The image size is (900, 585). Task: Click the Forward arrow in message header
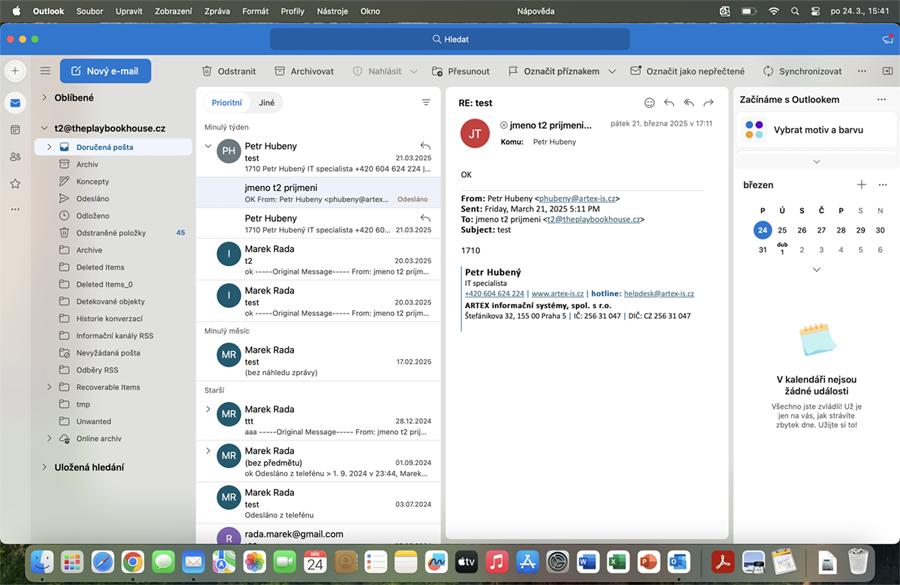tap(708, 103)
